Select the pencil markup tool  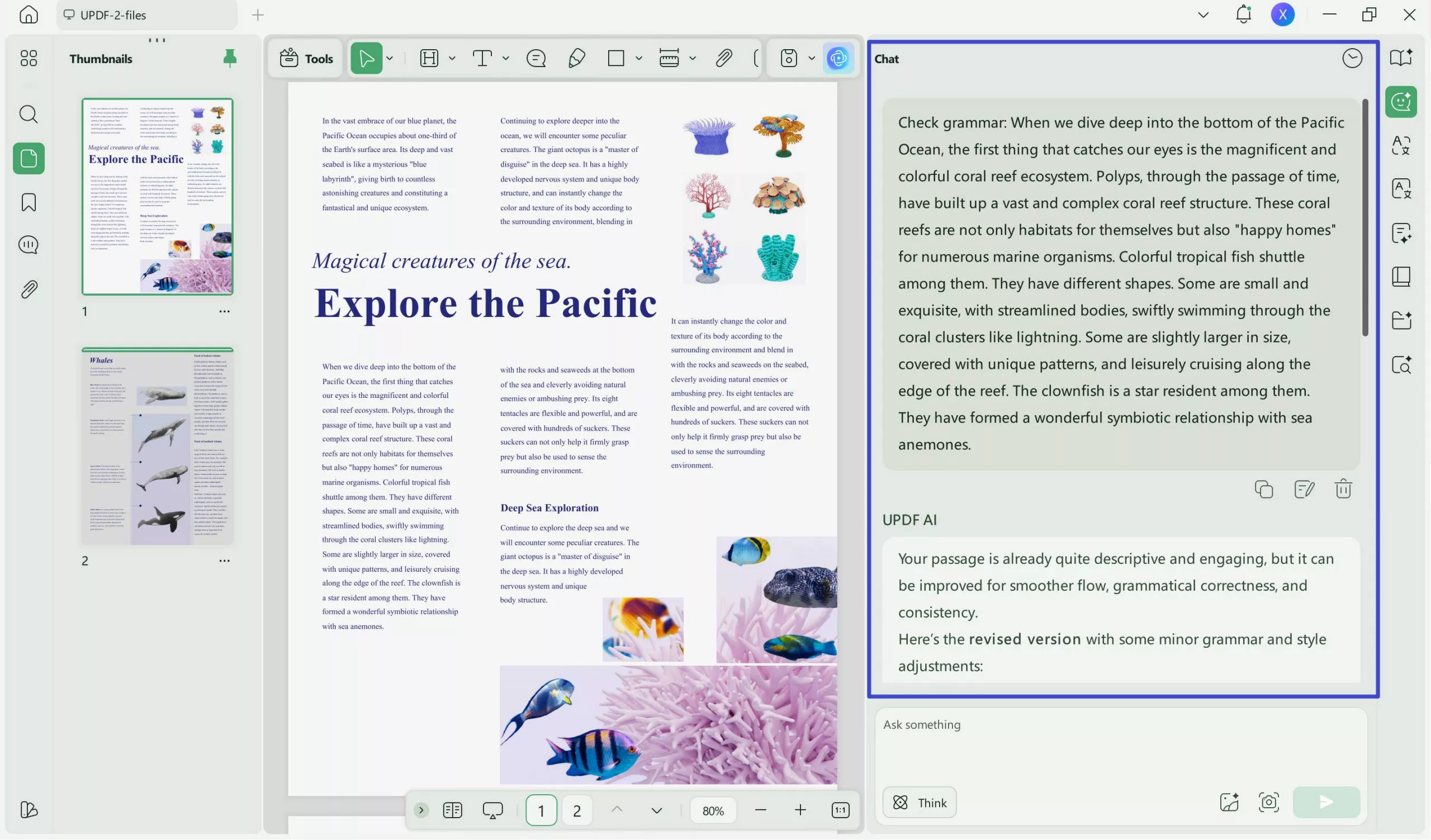tap(577, 58)
